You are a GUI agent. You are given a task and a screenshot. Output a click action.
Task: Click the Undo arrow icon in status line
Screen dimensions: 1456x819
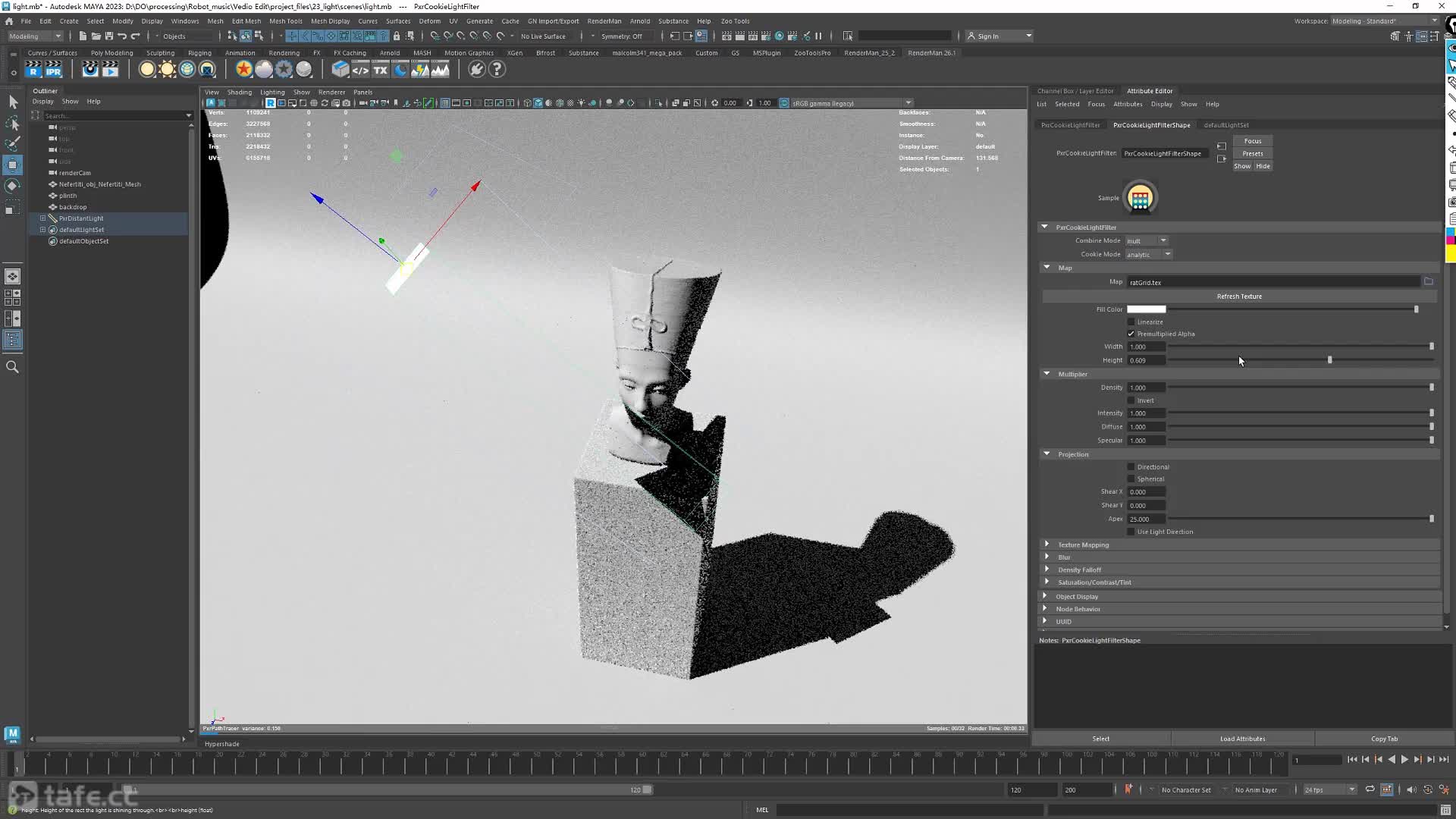tap(122, 36)
